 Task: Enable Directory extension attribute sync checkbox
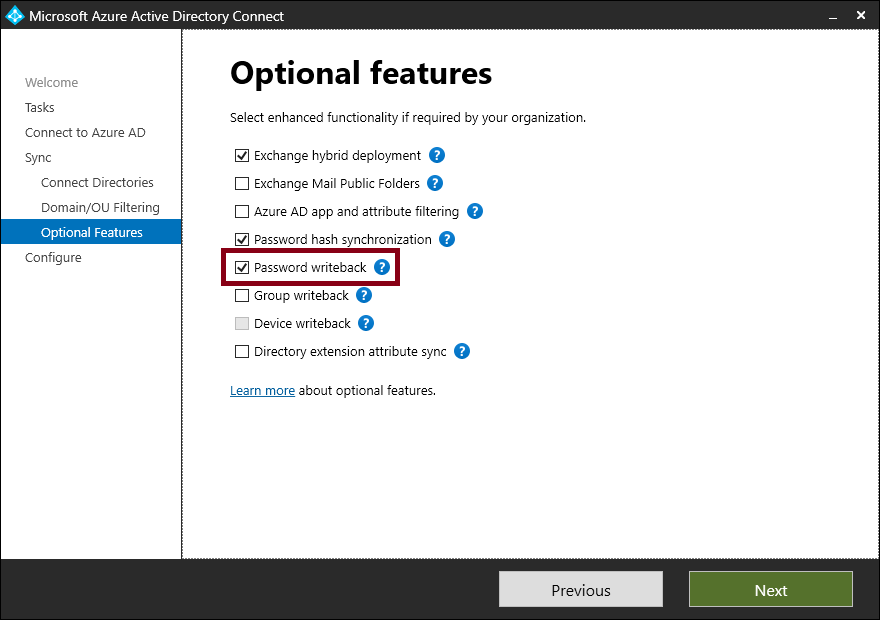[x=242, y=352]
